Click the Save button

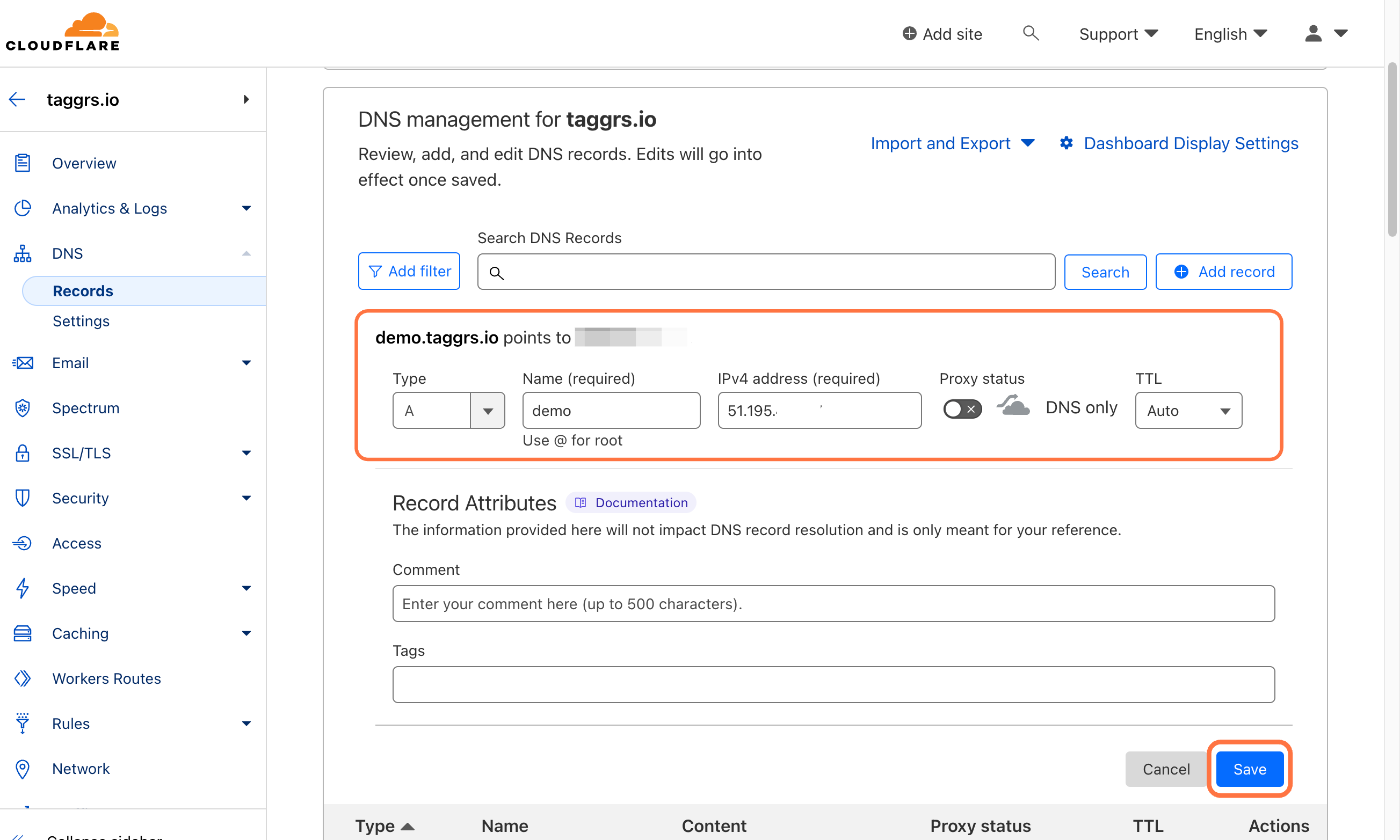1250,769
